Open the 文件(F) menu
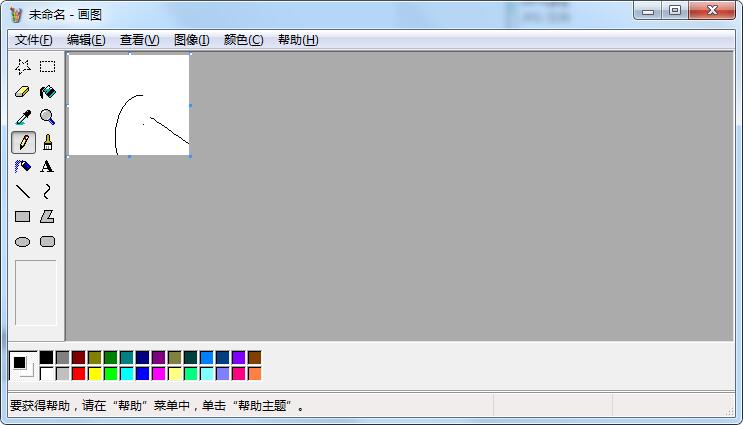The height and width of the screenshot is (425, 743). [x=34, y=40]
